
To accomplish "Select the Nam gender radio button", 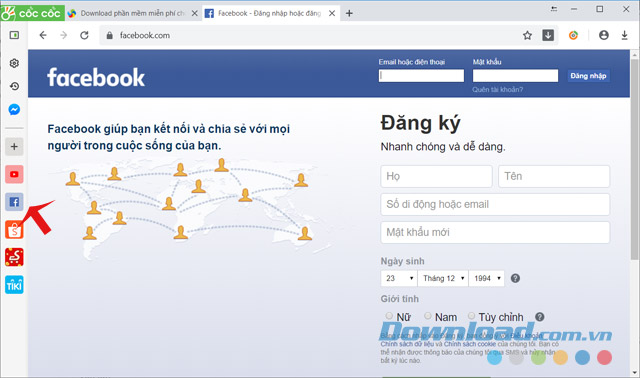I will click(x=427, y=316).
